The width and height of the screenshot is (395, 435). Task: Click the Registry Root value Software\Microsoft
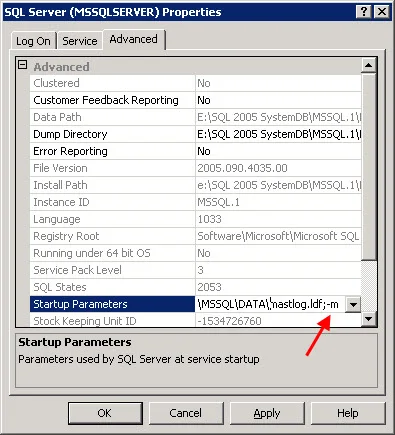tap(278, 236)
